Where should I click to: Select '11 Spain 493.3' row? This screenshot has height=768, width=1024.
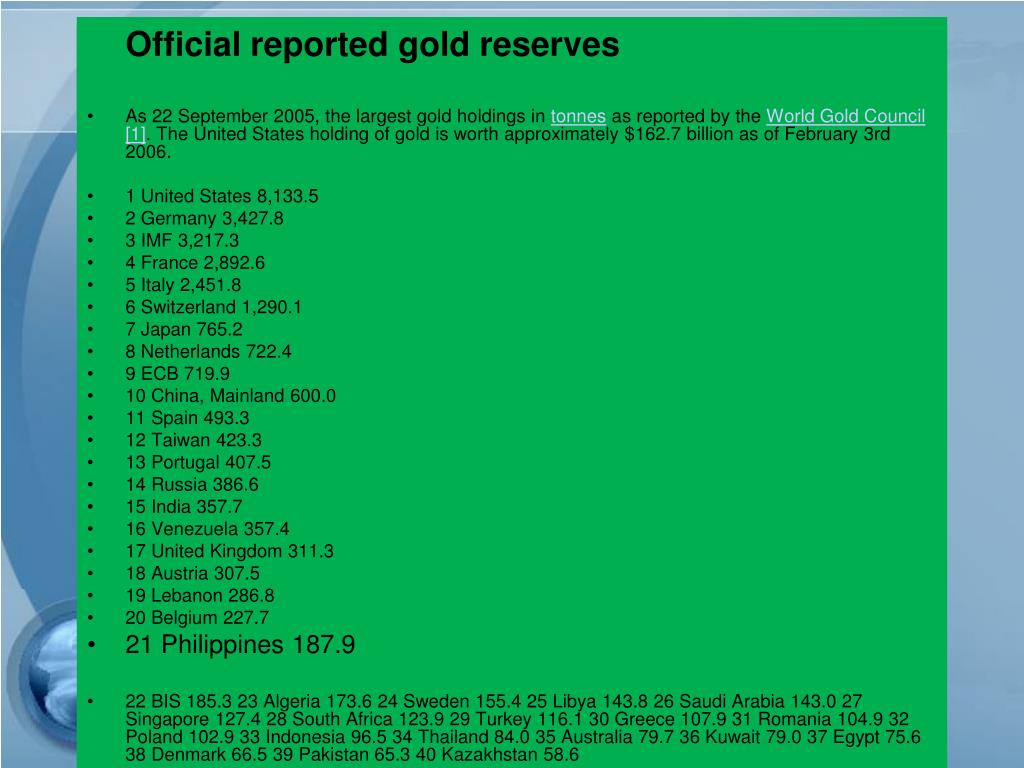point(187,419)
